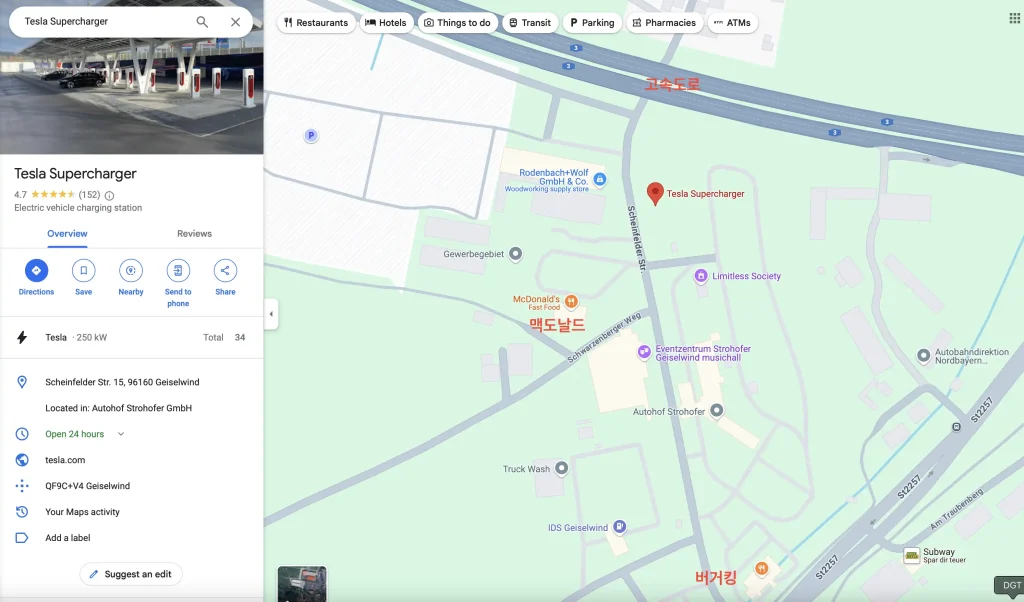
Task: Open the Tesla Supercharger photo
Action: point(131,96)
